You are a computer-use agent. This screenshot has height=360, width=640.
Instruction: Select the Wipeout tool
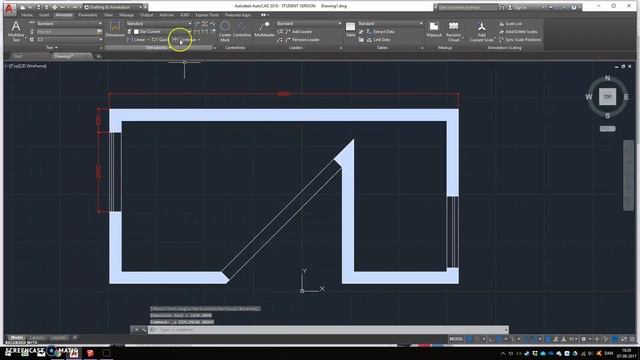point(434,29)
